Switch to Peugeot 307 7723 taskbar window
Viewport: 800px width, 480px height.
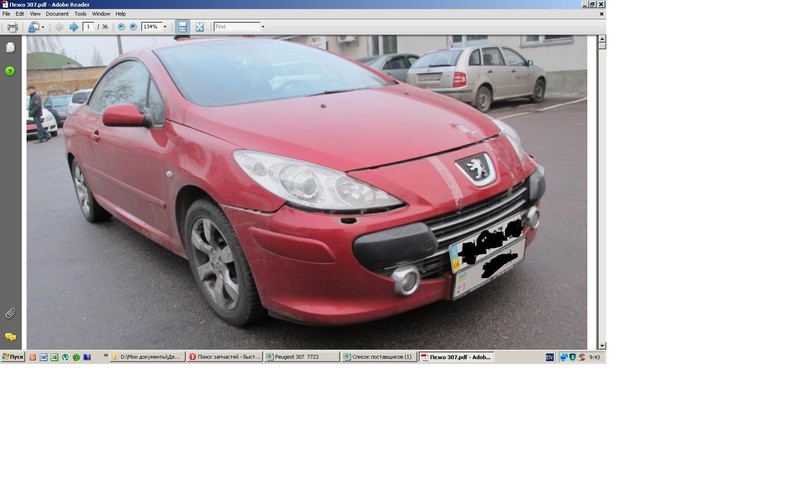301,357
